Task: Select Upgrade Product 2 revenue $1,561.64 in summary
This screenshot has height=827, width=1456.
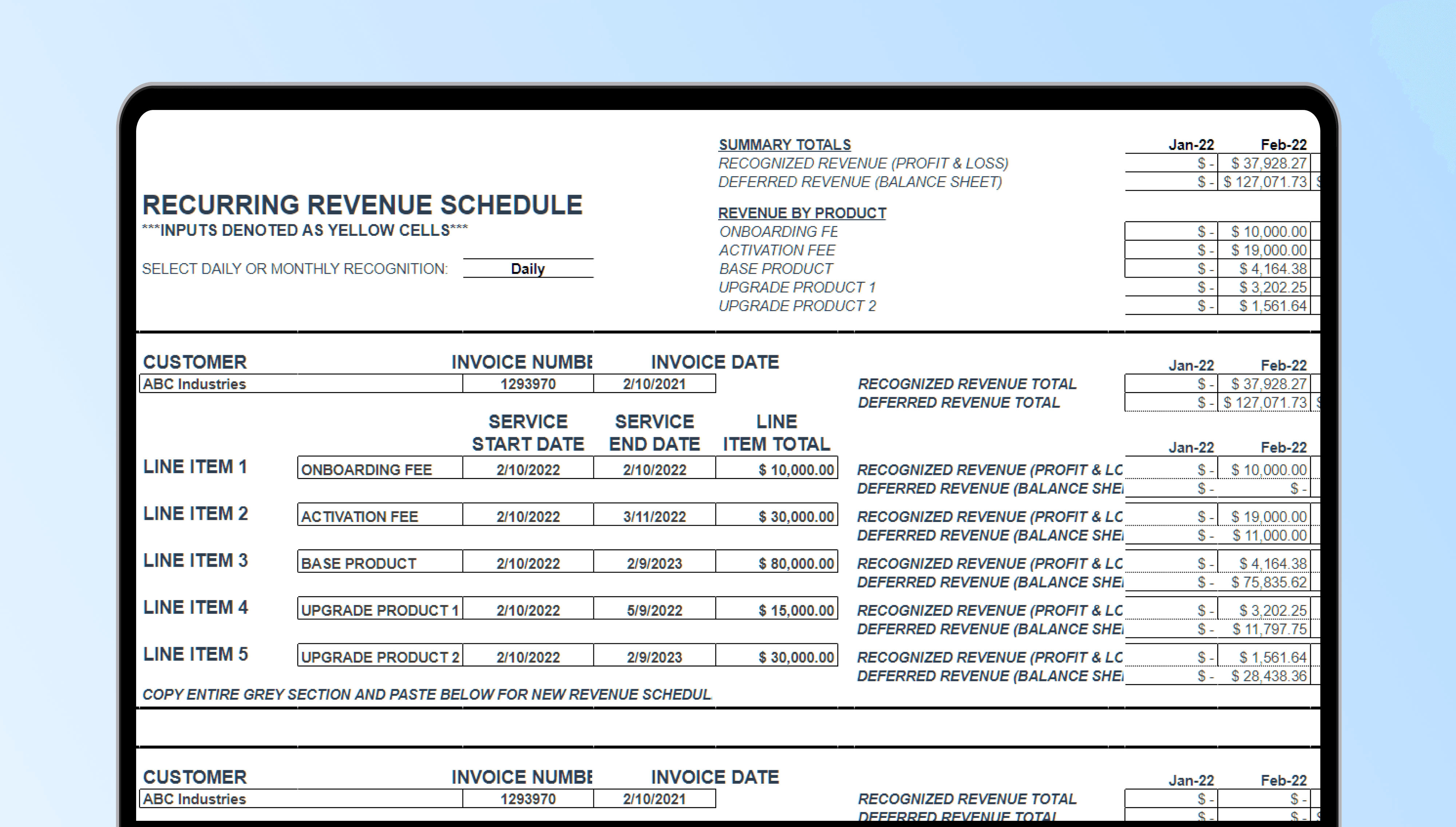Action: [1264, 306]
